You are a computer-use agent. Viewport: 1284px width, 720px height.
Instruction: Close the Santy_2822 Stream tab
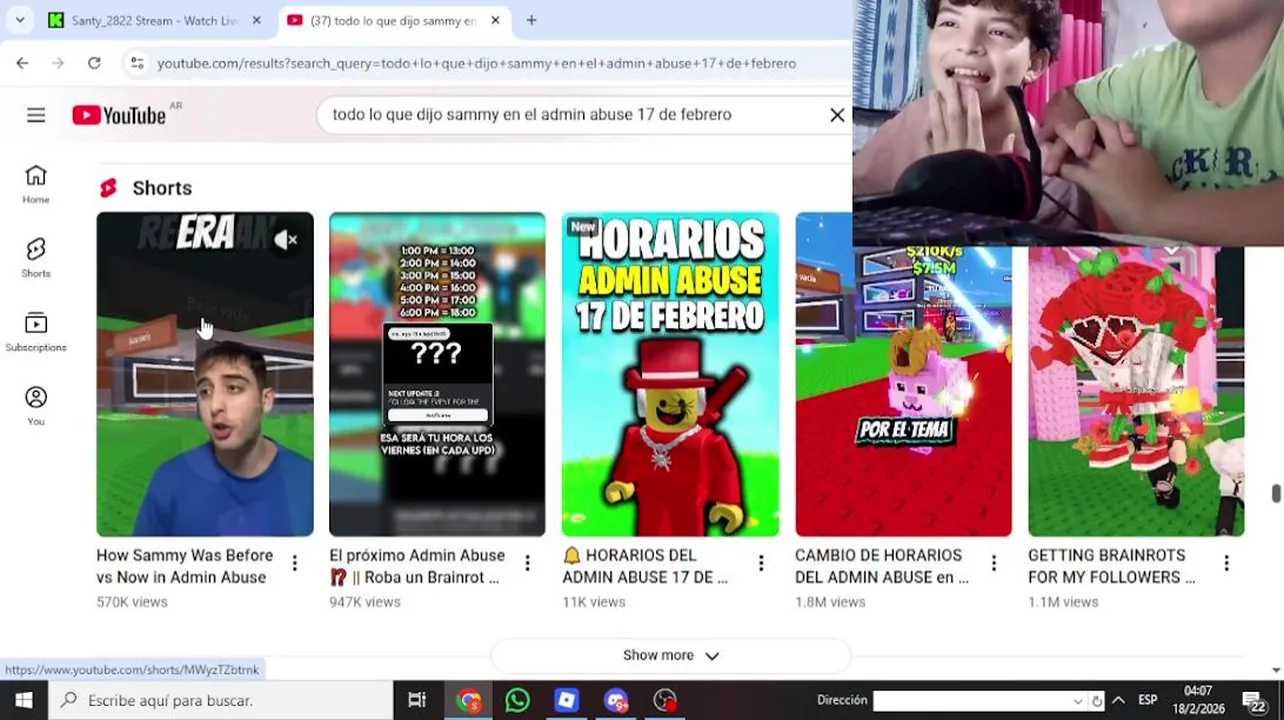256,20
